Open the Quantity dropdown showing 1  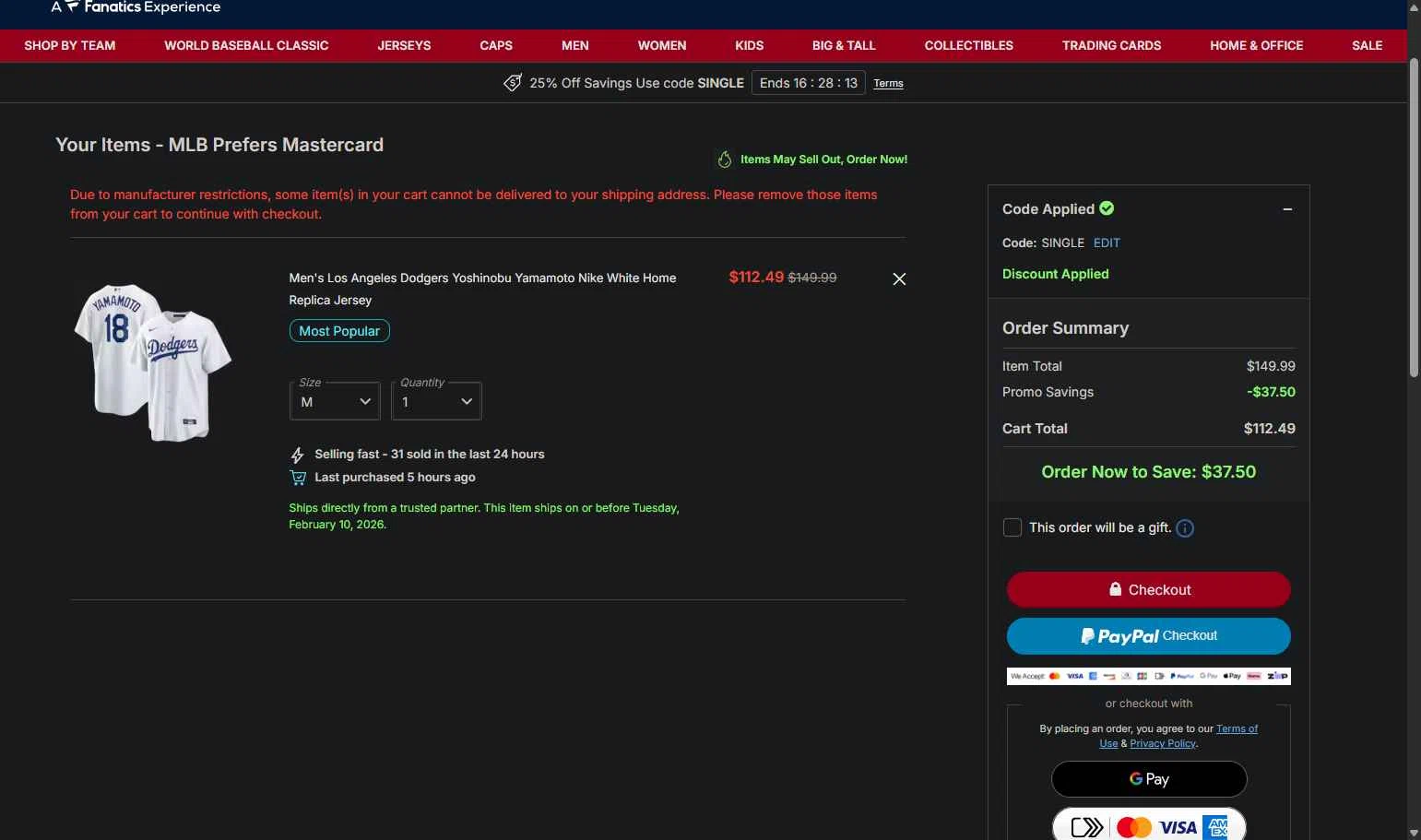(436, 401)
